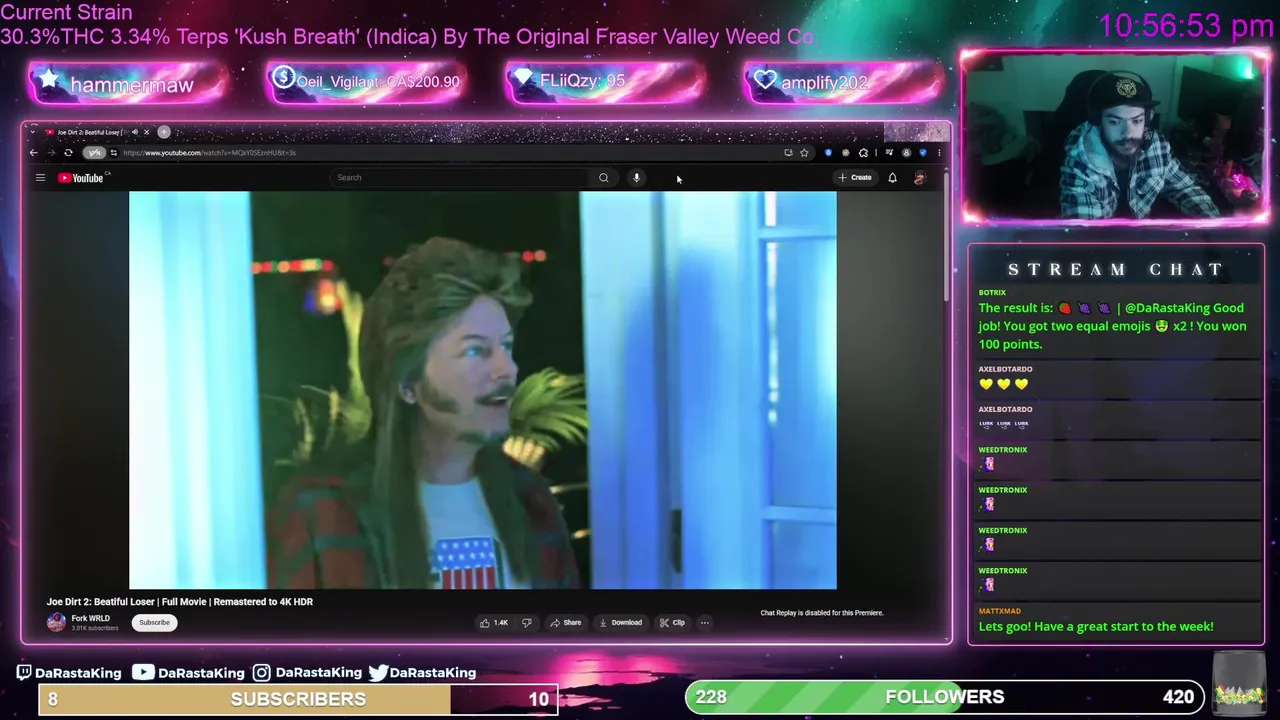Click the FLiiQzy: 95 overlay badge
The width and height of the screenshot is (1280, 720).
(x=606, y=82)
